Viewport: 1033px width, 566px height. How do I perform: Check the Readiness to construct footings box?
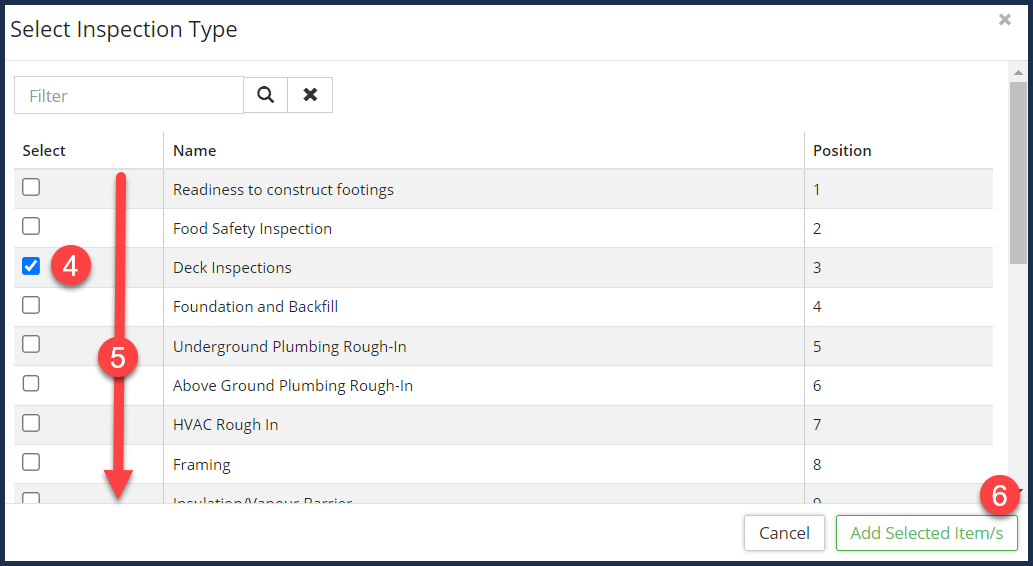(31, 188)
